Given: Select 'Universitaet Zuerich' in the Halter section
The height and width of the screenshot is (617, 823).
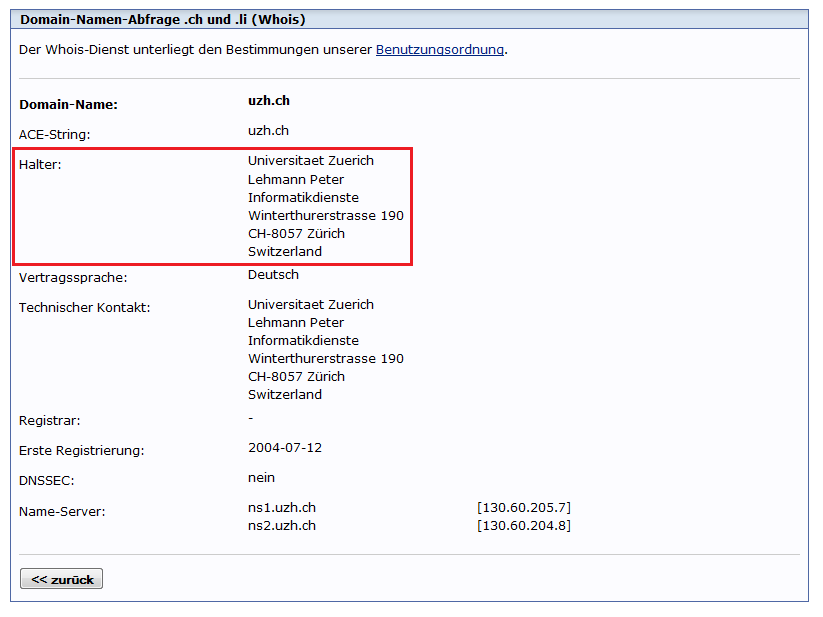Looking at the screenshot, I should click(311, 161).
